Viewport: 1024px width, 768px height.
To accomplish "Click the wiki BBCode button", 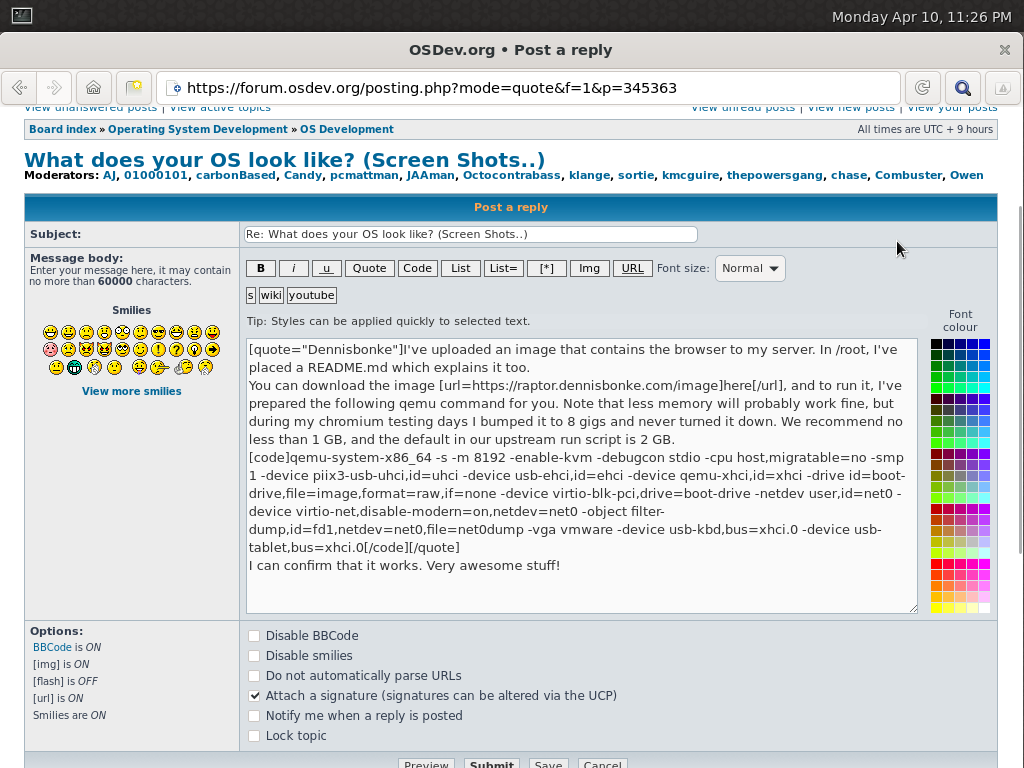I will 271,295.
